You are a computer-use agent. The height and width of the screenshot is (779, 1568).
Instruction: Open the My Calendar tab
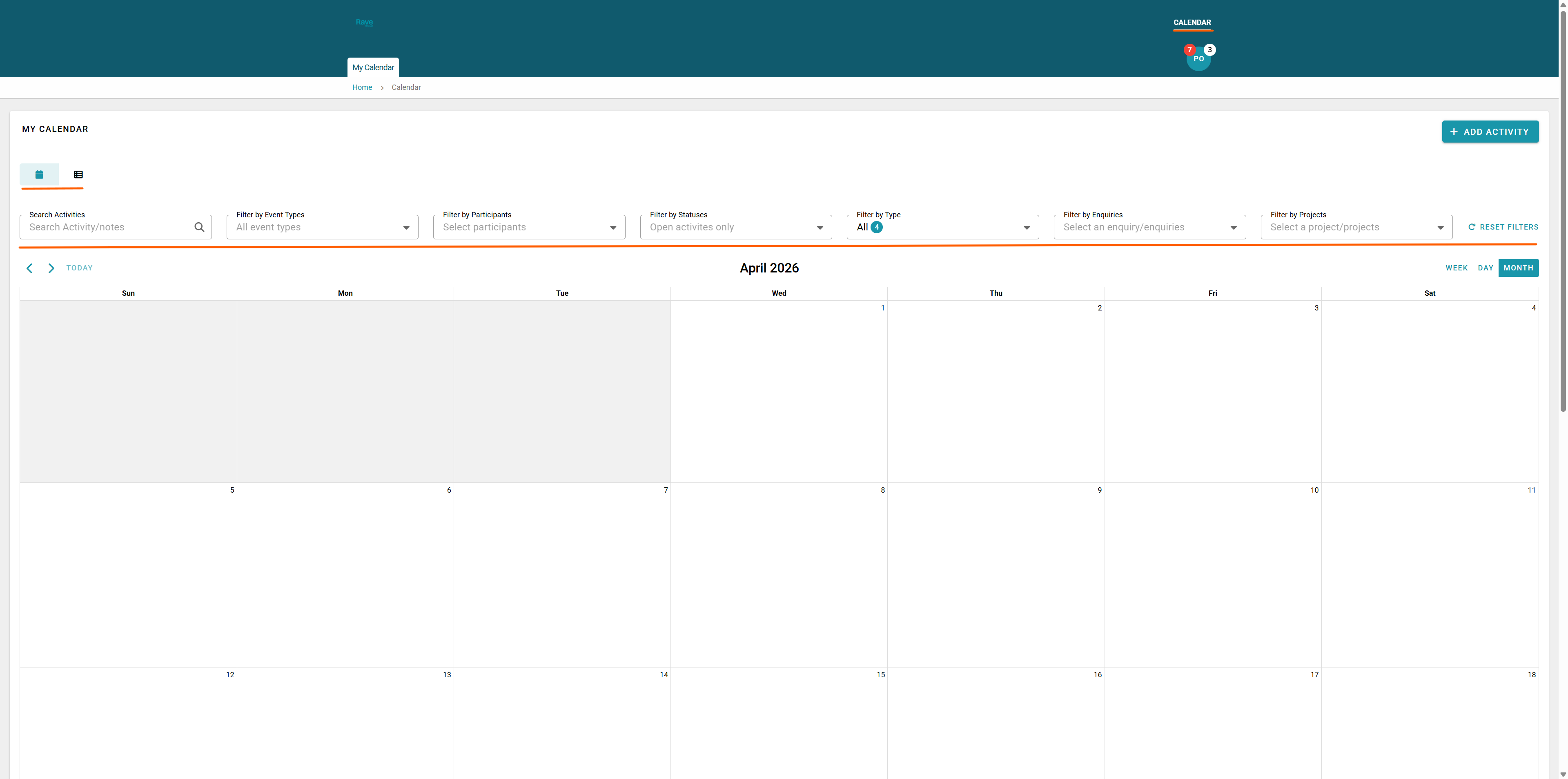pyautogui.click(x=372, y=68)
